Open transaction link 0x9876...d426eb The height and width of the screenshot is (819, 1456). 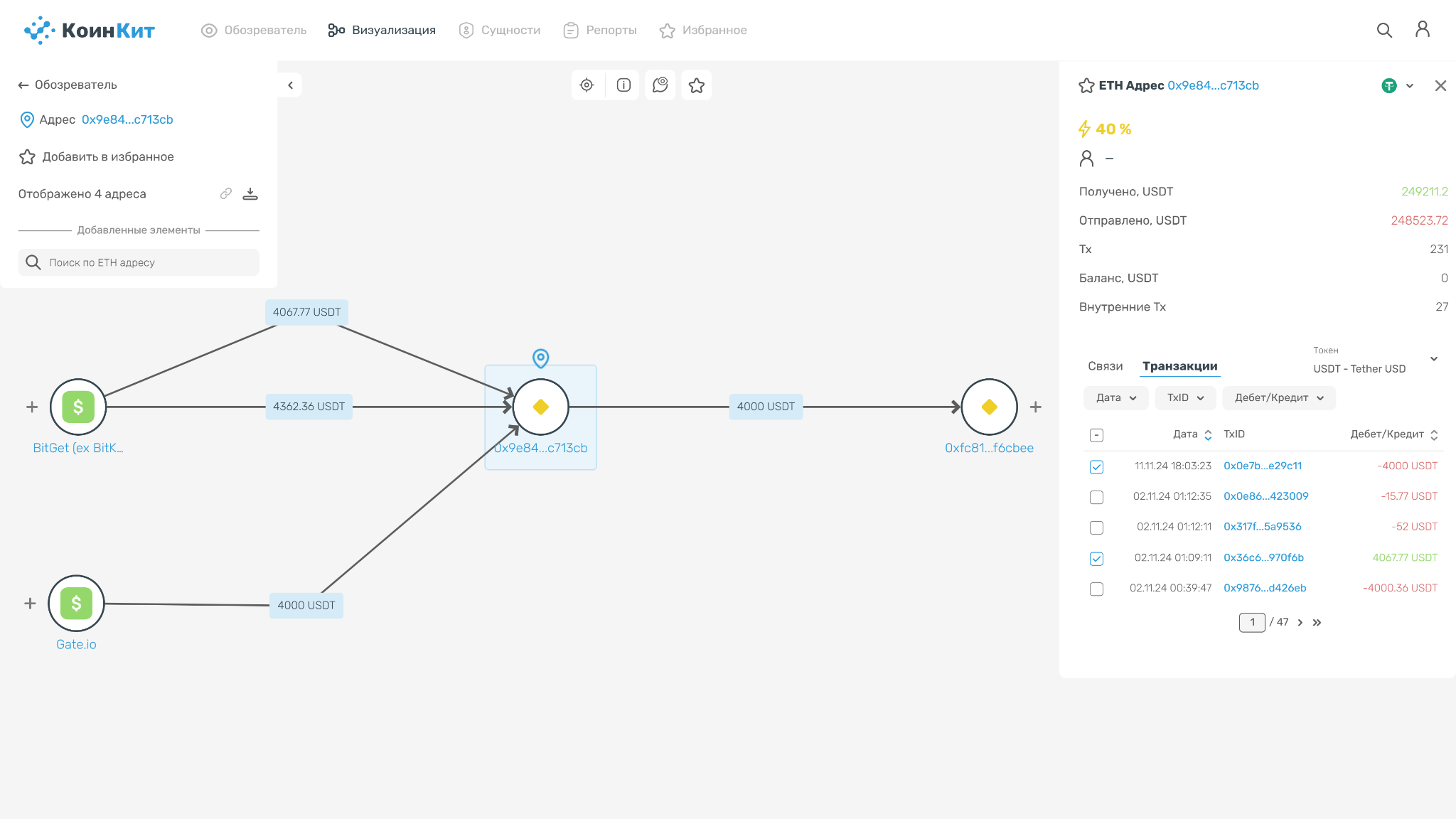click(1265, 588)
